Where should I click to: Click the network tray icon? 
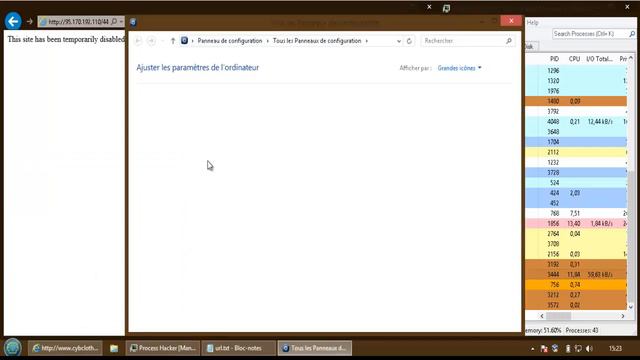click(578, 349)
